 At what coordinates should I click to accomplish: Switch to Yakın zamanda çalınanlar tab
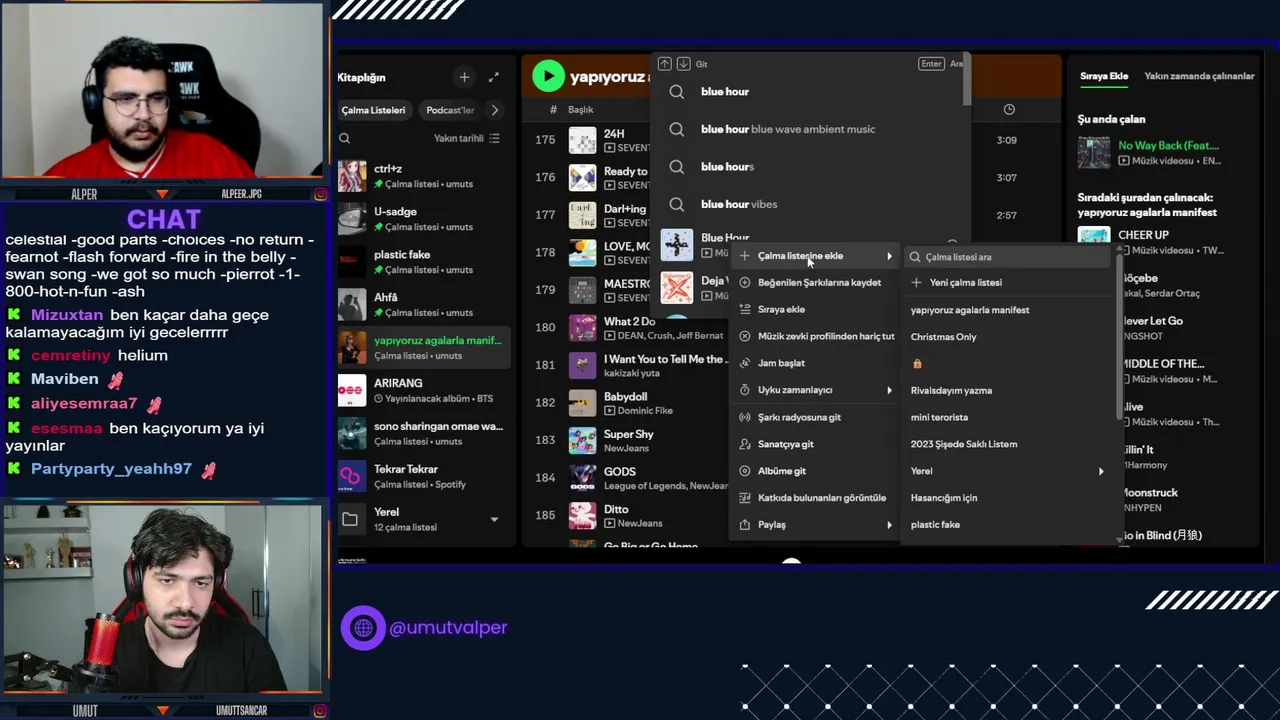pos(1199,76)
